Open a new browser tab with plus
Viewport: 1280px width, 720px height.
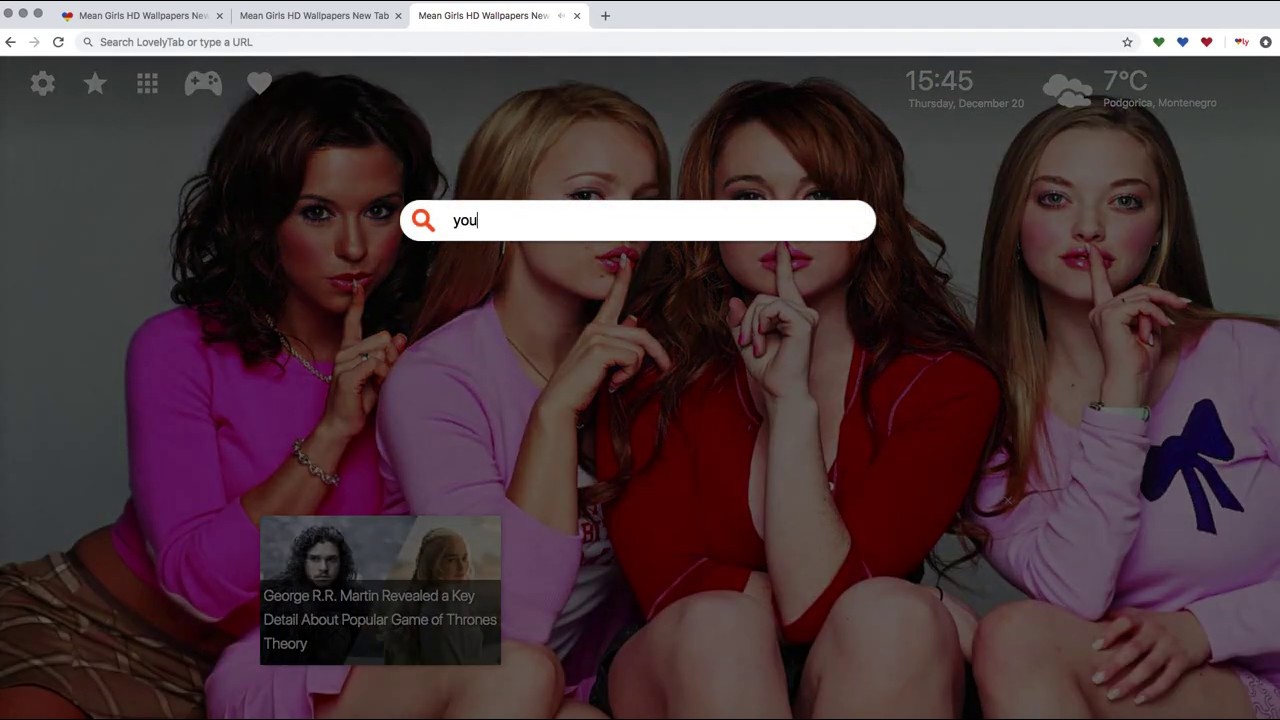(x=605, y=16)
